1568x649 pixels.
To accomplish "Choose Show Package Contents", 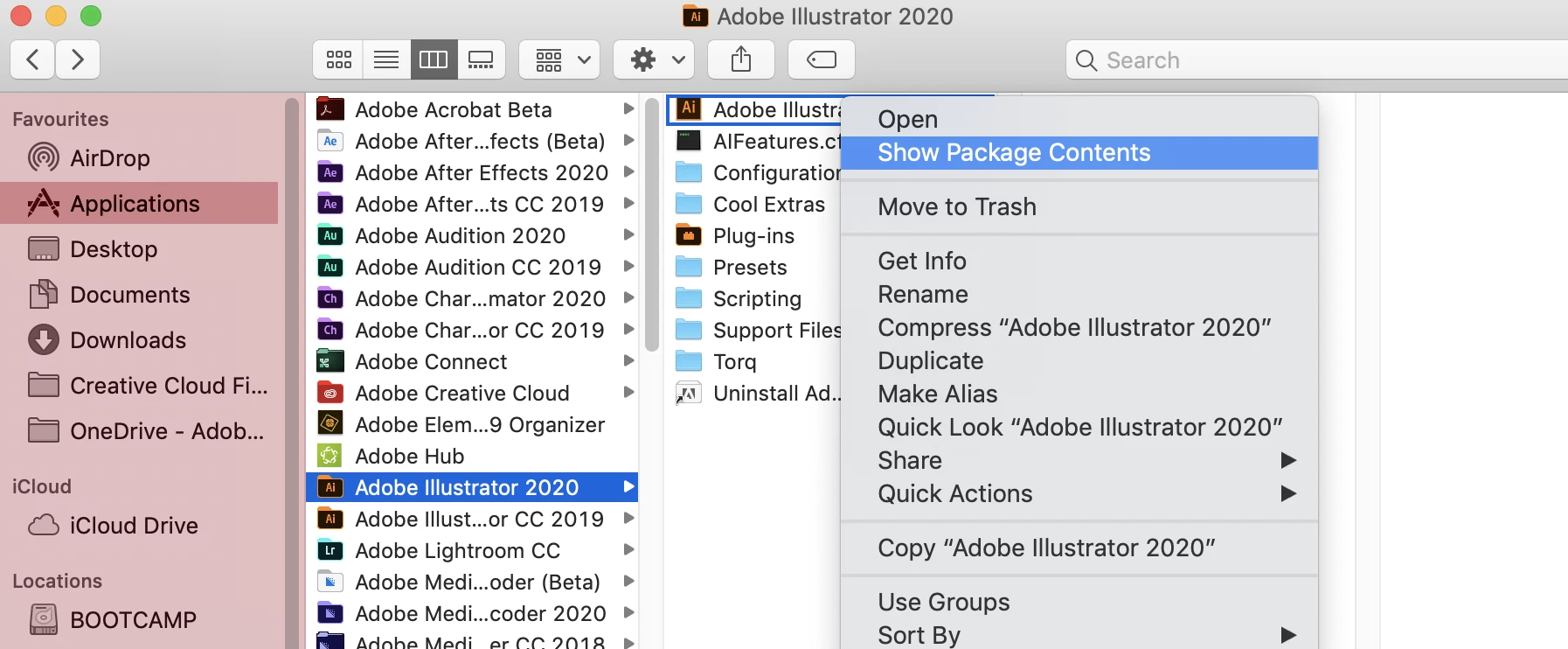I will pos(1079,153).
